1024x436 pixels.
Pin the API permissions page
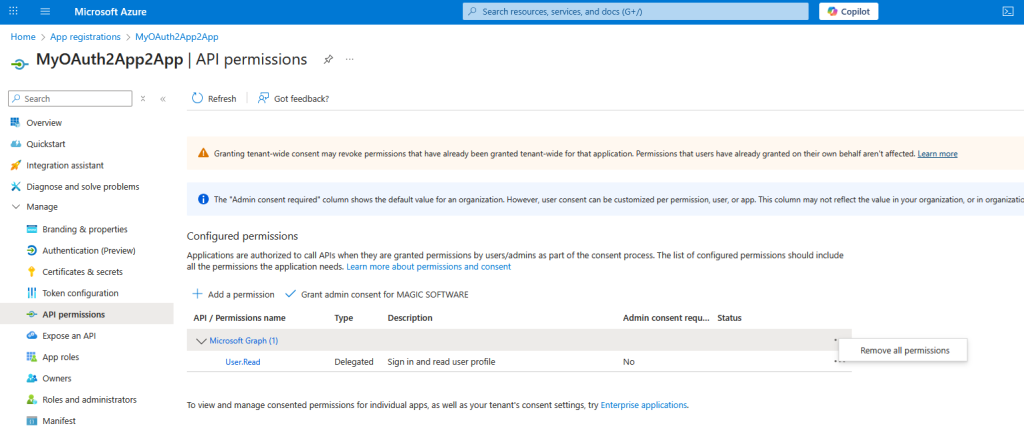pyautogui.click(x=328, y=60)
